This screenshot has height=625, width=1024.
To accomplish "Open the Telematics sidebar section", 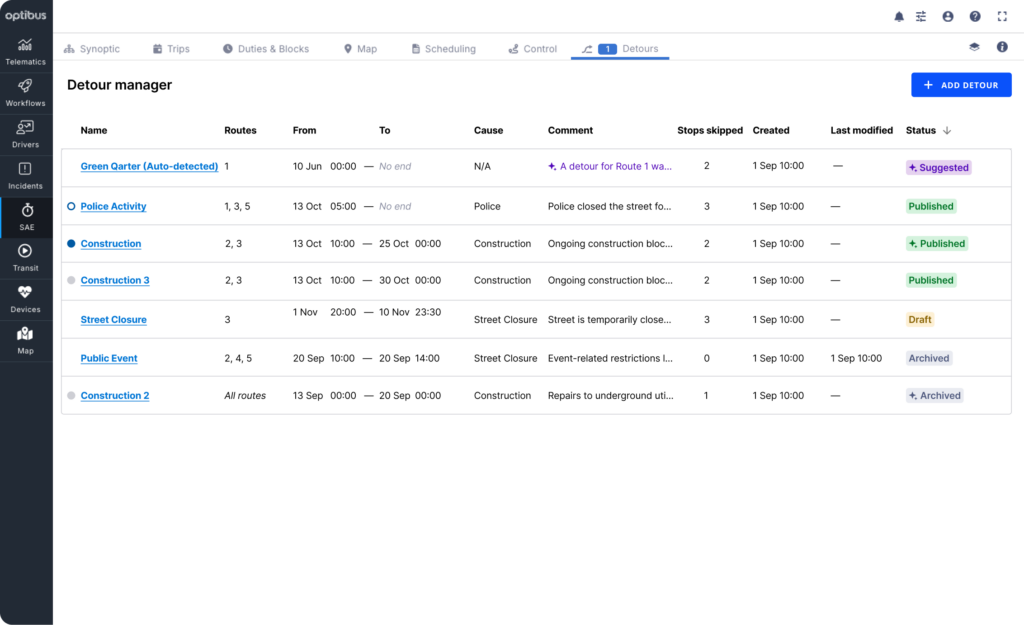I will [25, 52].
